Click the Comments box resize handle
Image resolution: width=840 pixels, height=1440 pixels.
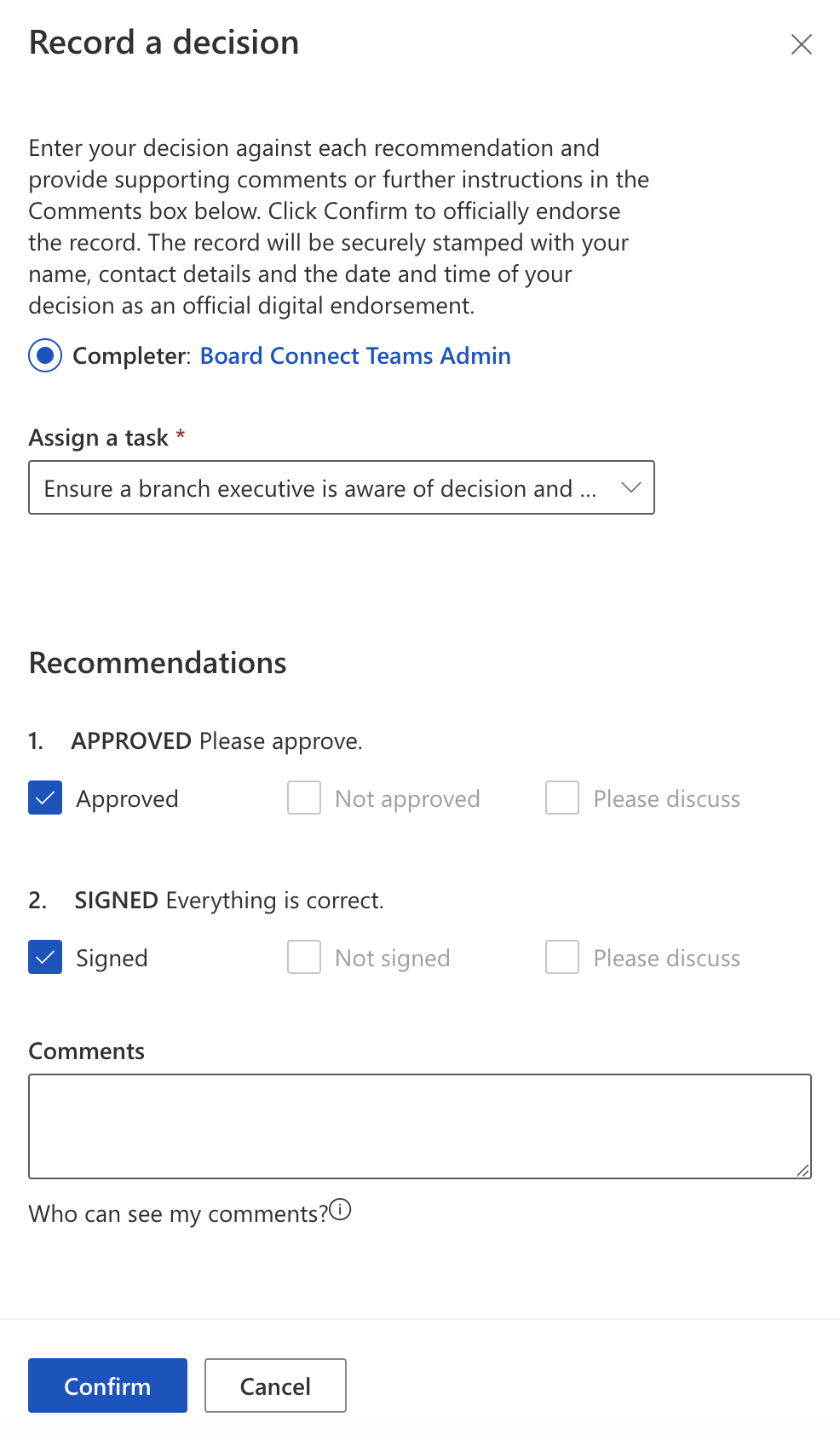point(803,1171)
